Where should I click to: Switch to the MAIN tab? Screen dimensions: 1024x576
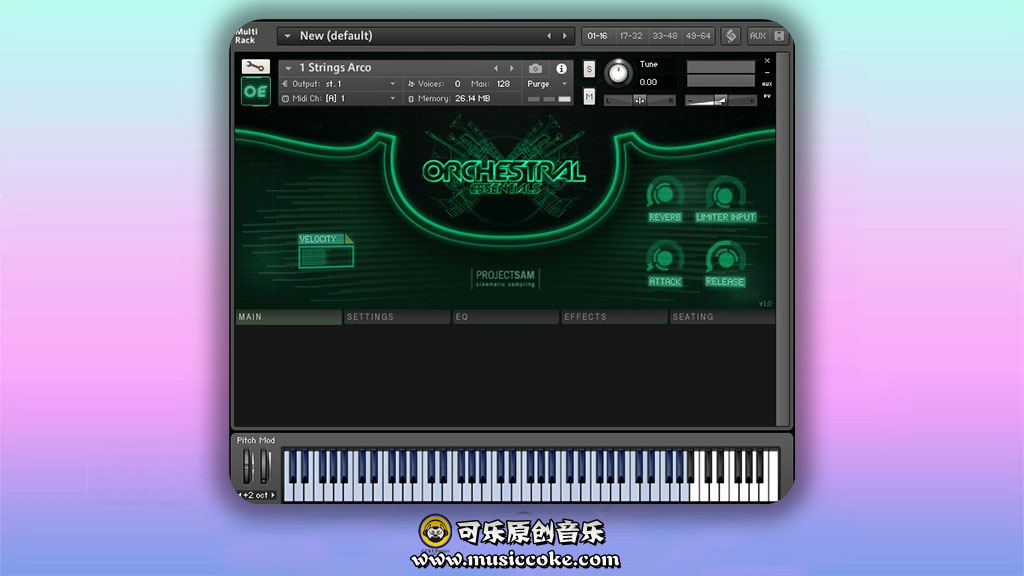[288, 317]
